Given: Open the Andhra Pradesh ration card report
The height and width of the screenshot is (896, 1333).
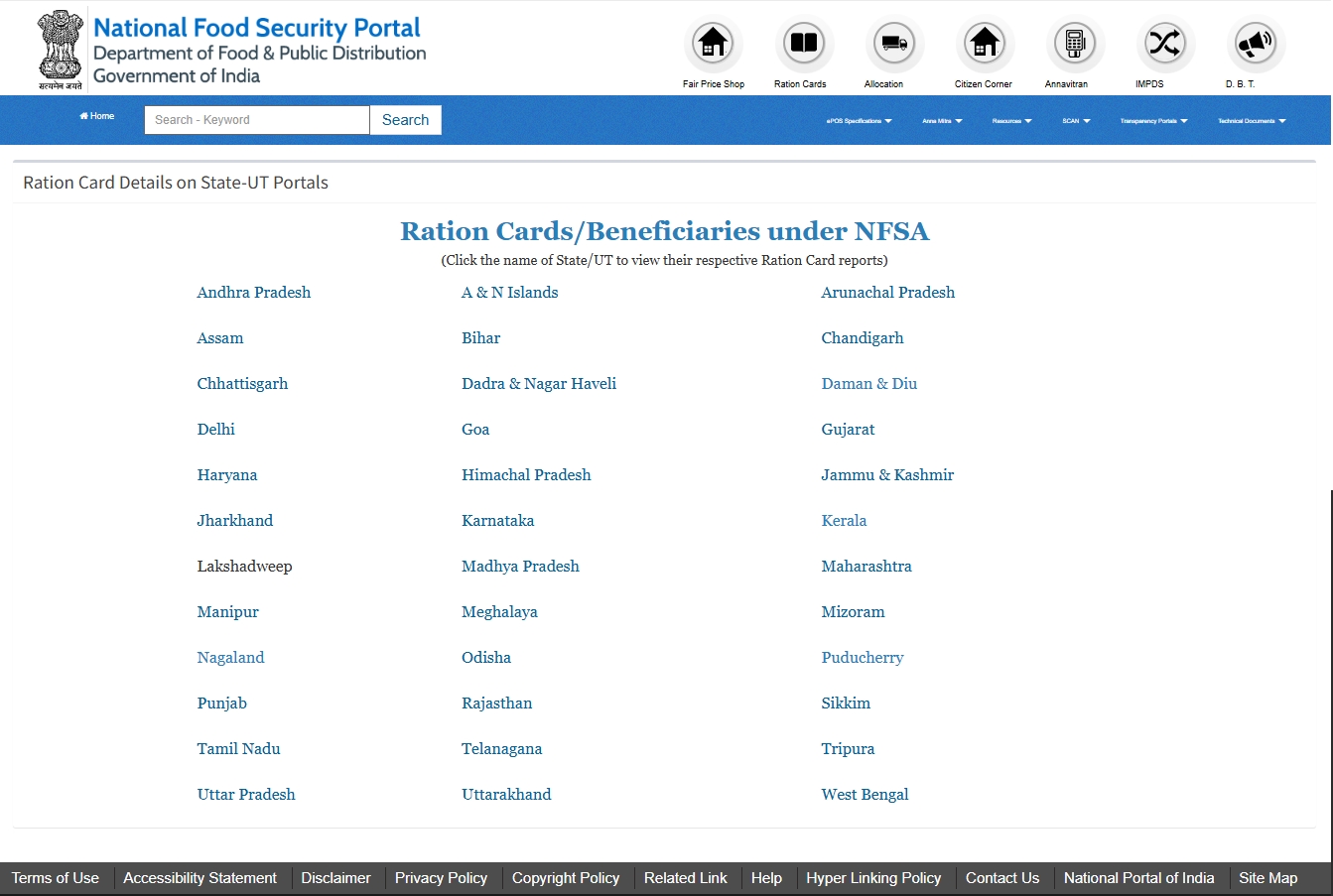Looking at the screenshot, I should point(254,293).
